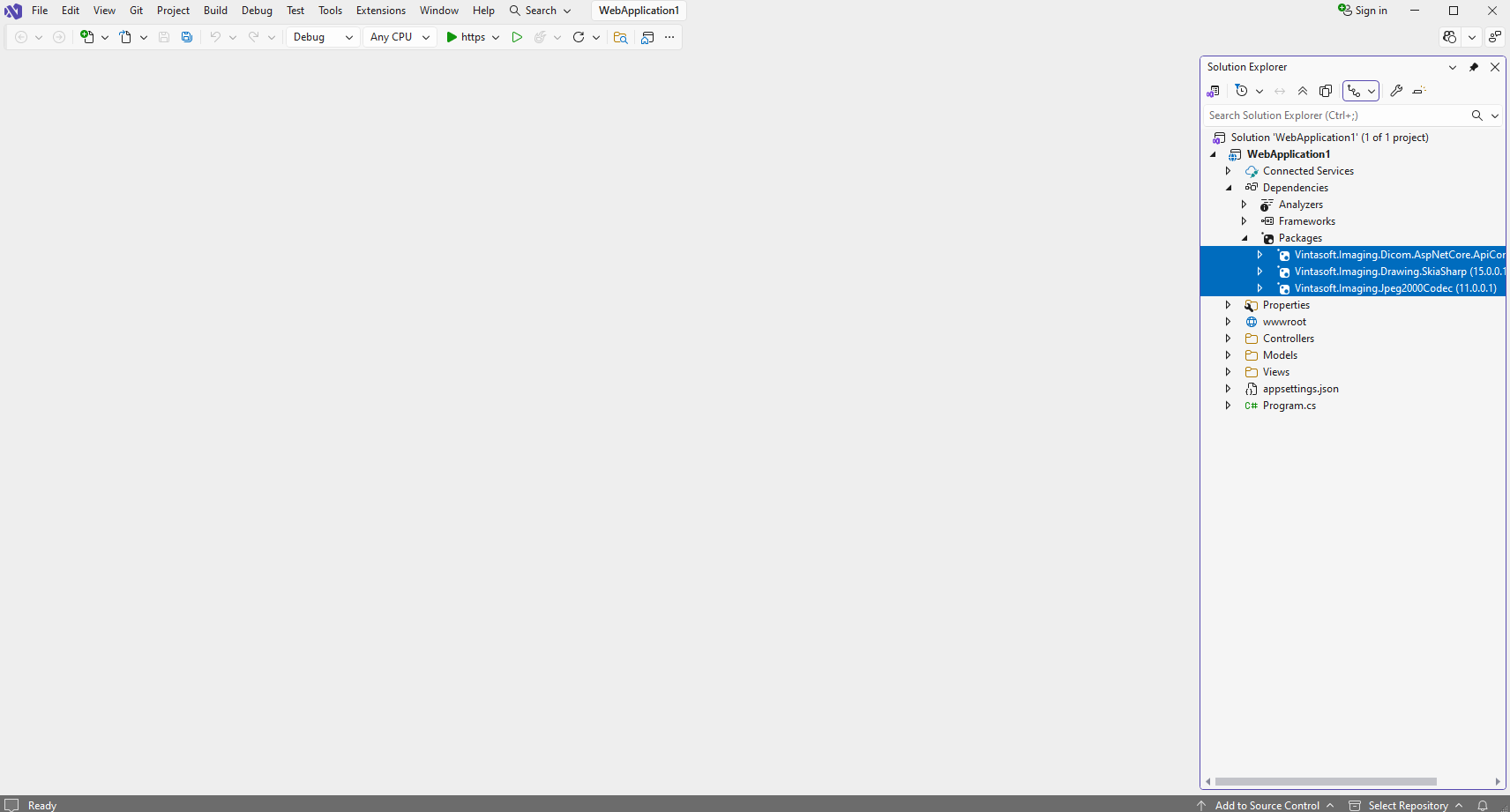Open the Debug configuration dropdown
Screen dimensions: 1510x812
(323, 37)
